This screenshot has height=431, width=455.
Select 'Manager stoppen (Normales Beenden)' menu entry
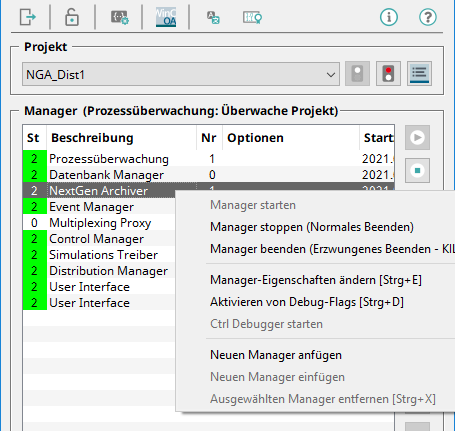click(312, 227)
